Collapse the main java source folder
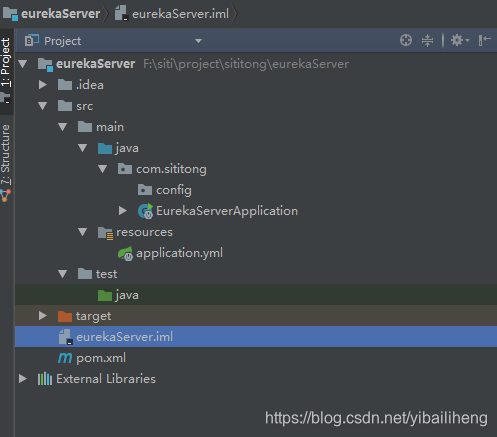Screen dimensions: 497x437 tap(83, 148)
